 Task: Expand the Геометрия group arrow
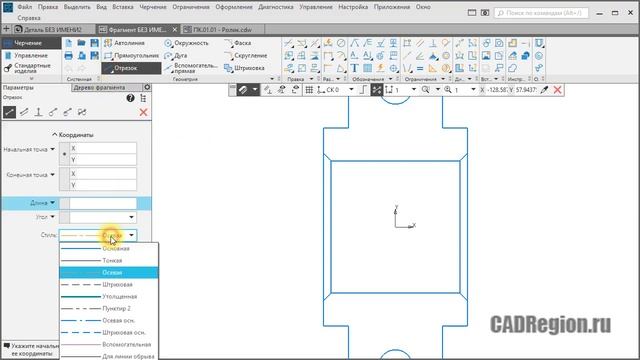click(272, 79)
